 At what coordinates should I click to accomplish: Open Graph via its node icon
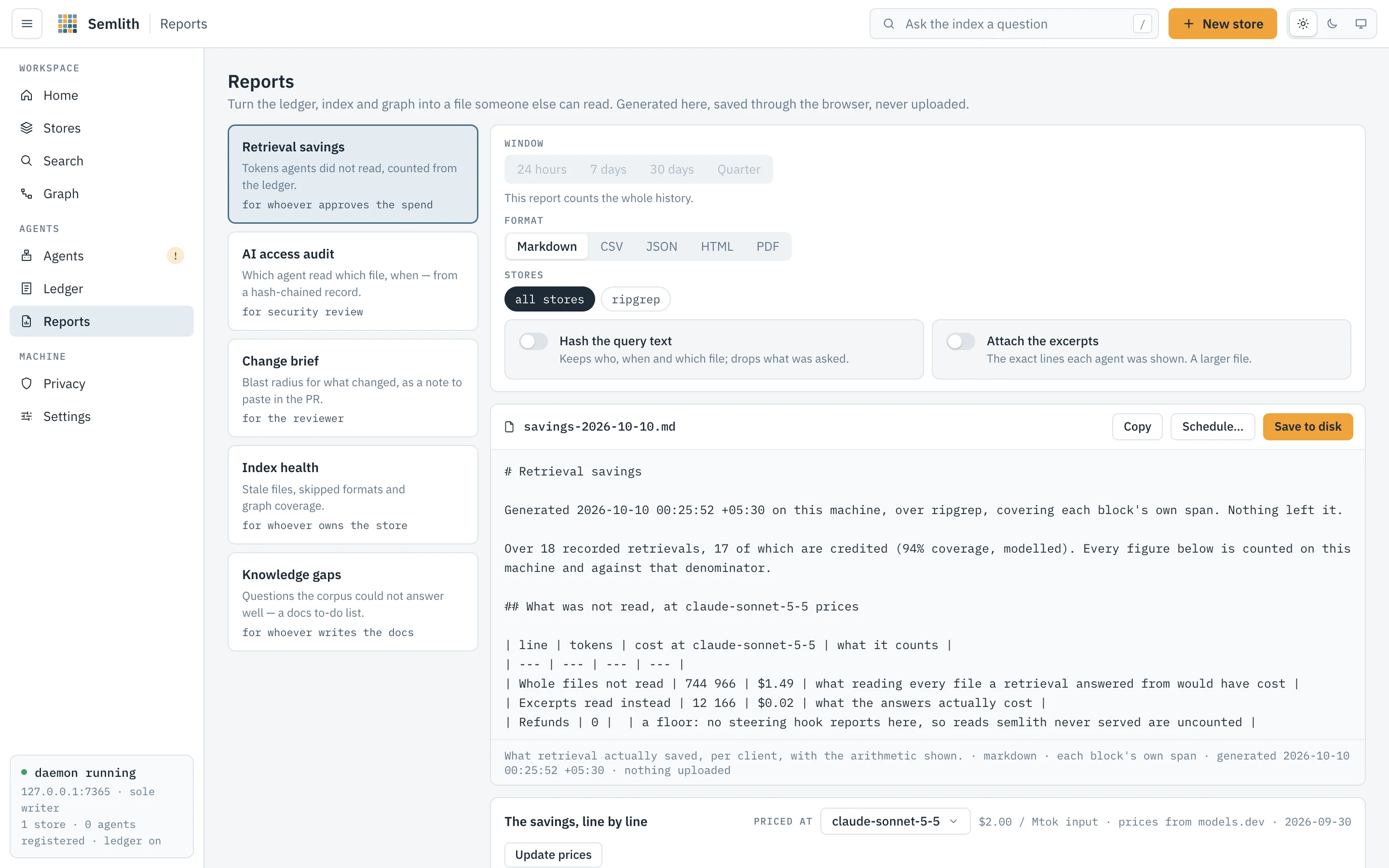(x=27, y=193)
